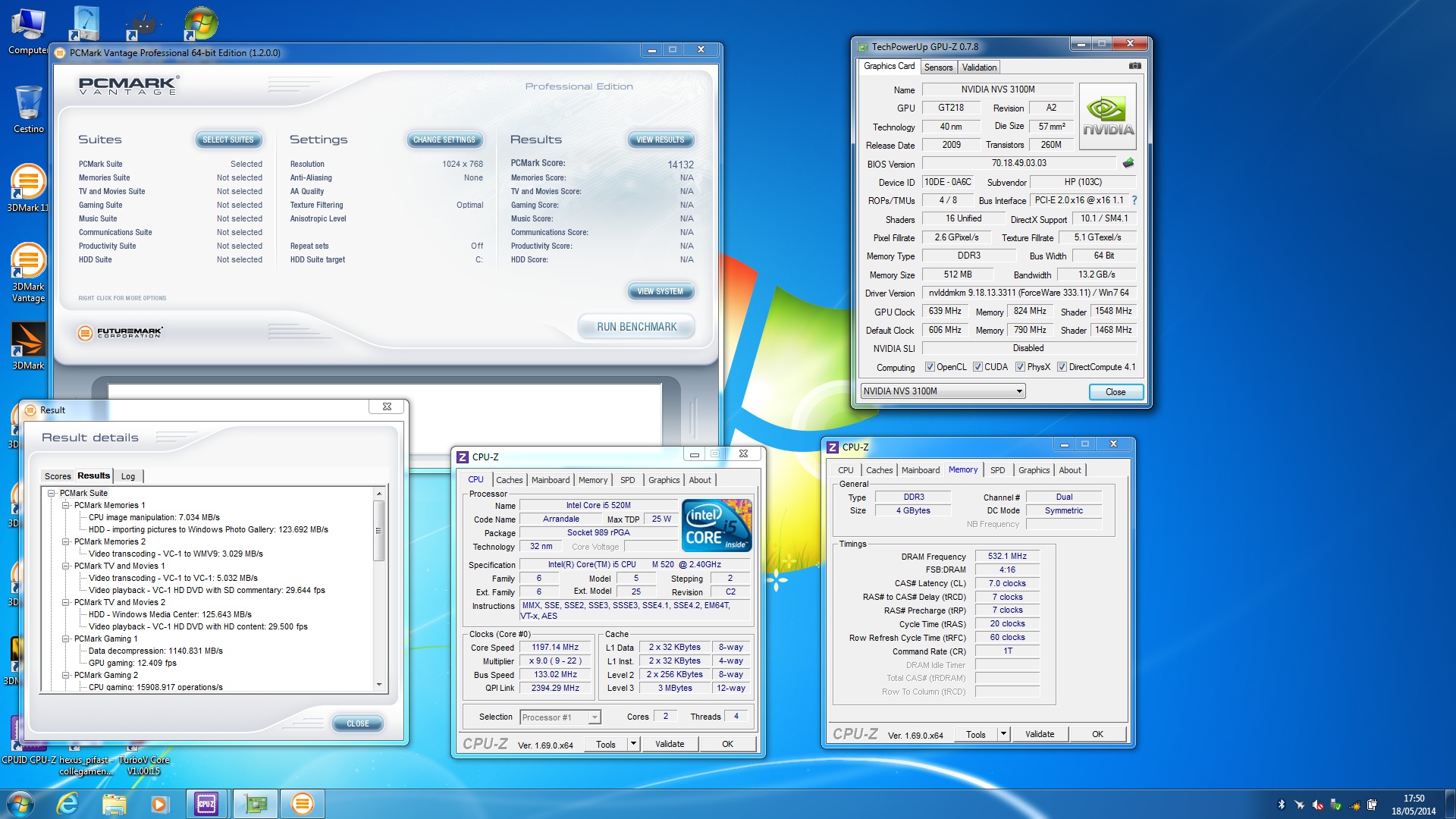Open the Recycle Bin (Cestino) icon
This screenshot has width=1456, height=819.
tap(29, 109)
